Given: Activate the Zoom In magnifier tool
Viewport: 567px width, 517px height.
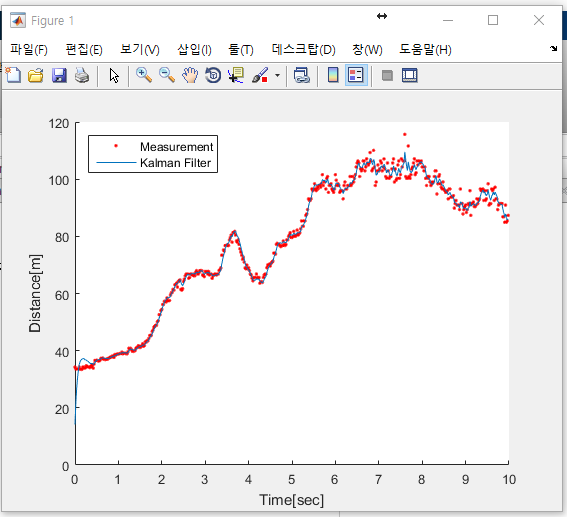Looking at the screenshot, I should click(144, 76).
